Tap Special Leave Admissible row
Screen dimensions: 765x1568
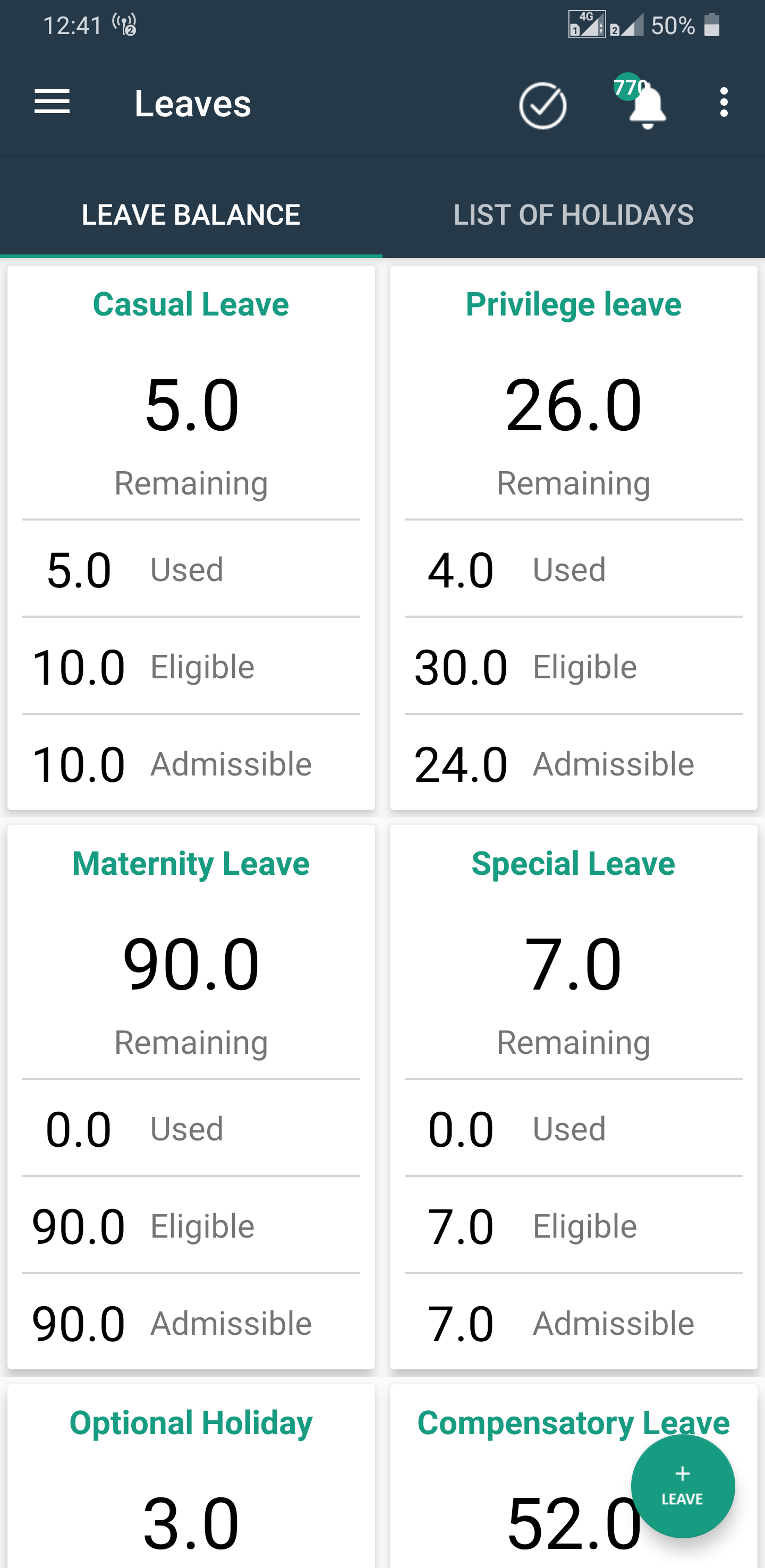[573, 1323]
